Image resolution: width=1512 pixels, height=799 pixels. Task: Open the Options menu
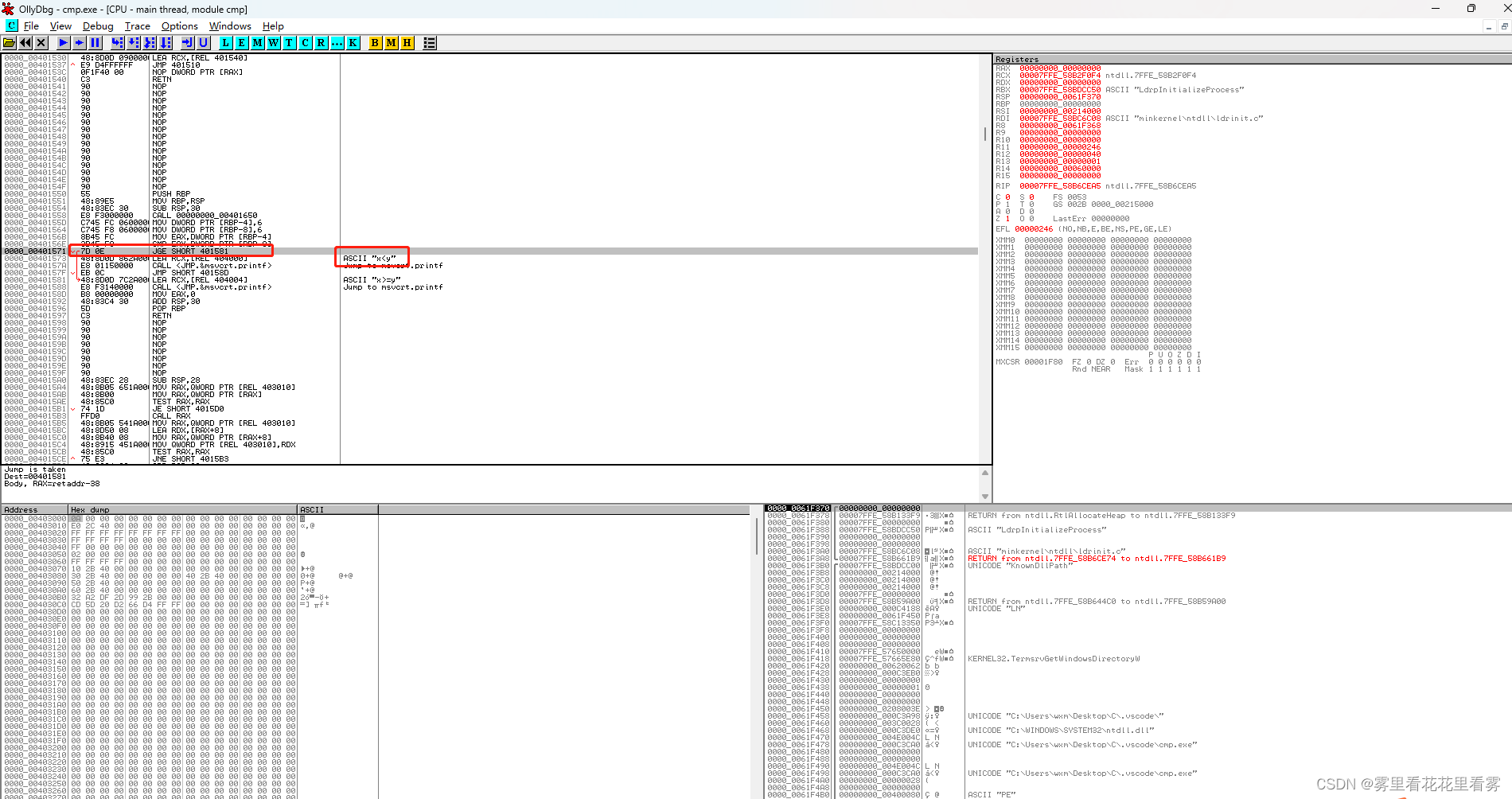coord(180,26)
